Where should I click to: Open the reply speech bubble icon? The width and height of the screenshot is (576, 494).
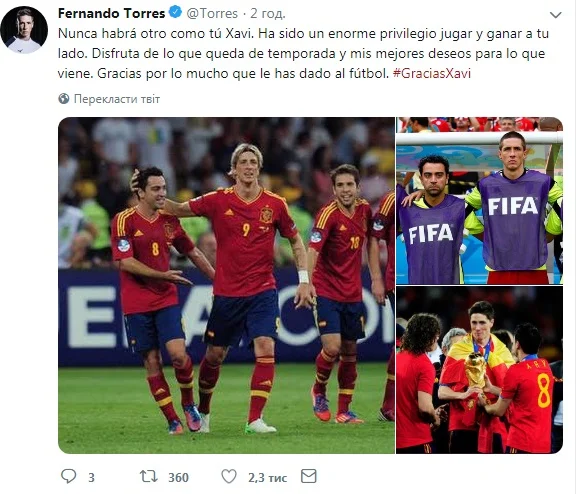(x=68, y=476)
